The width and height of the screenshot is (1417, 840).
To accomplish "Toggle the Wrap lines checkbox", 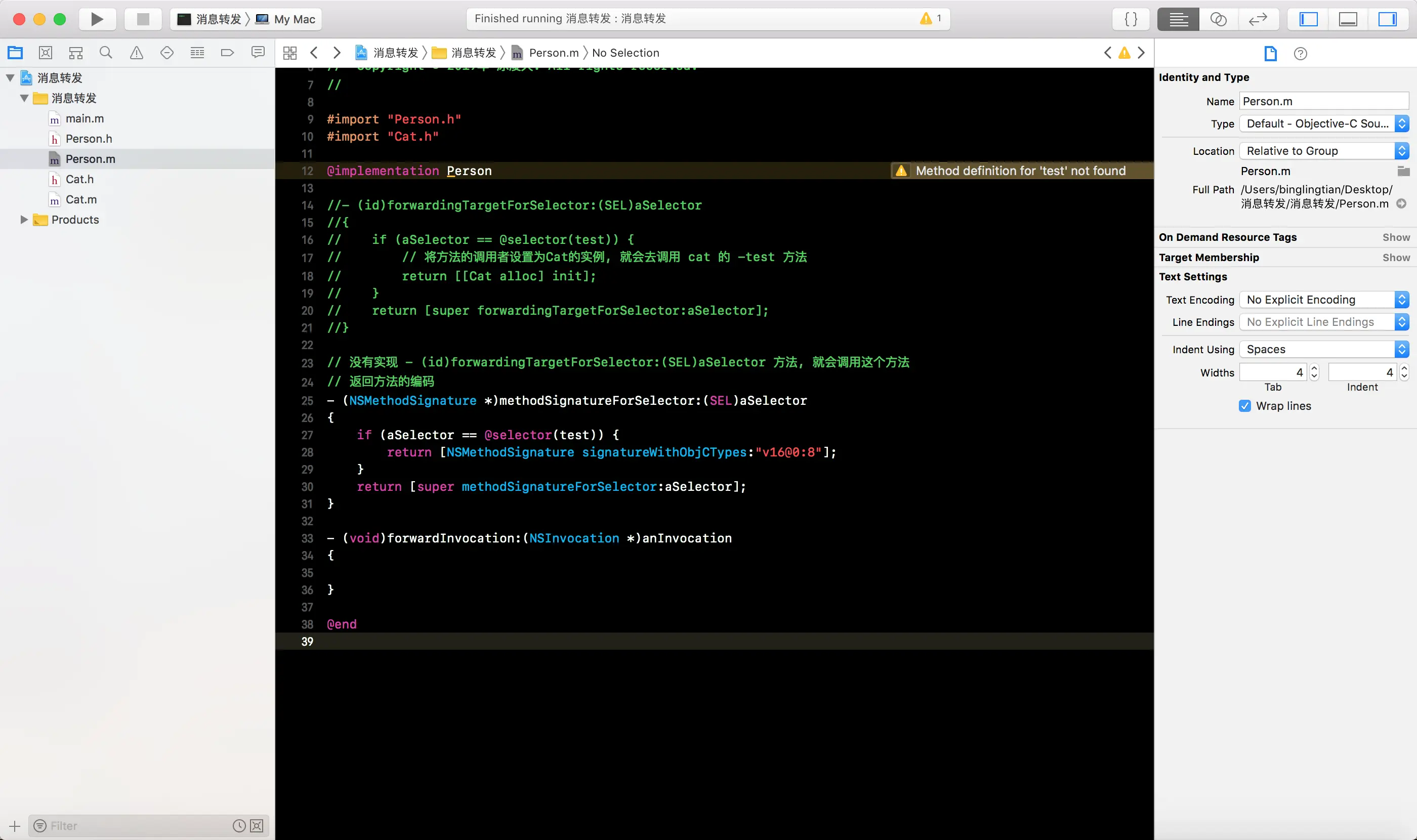I will 1244,406.
